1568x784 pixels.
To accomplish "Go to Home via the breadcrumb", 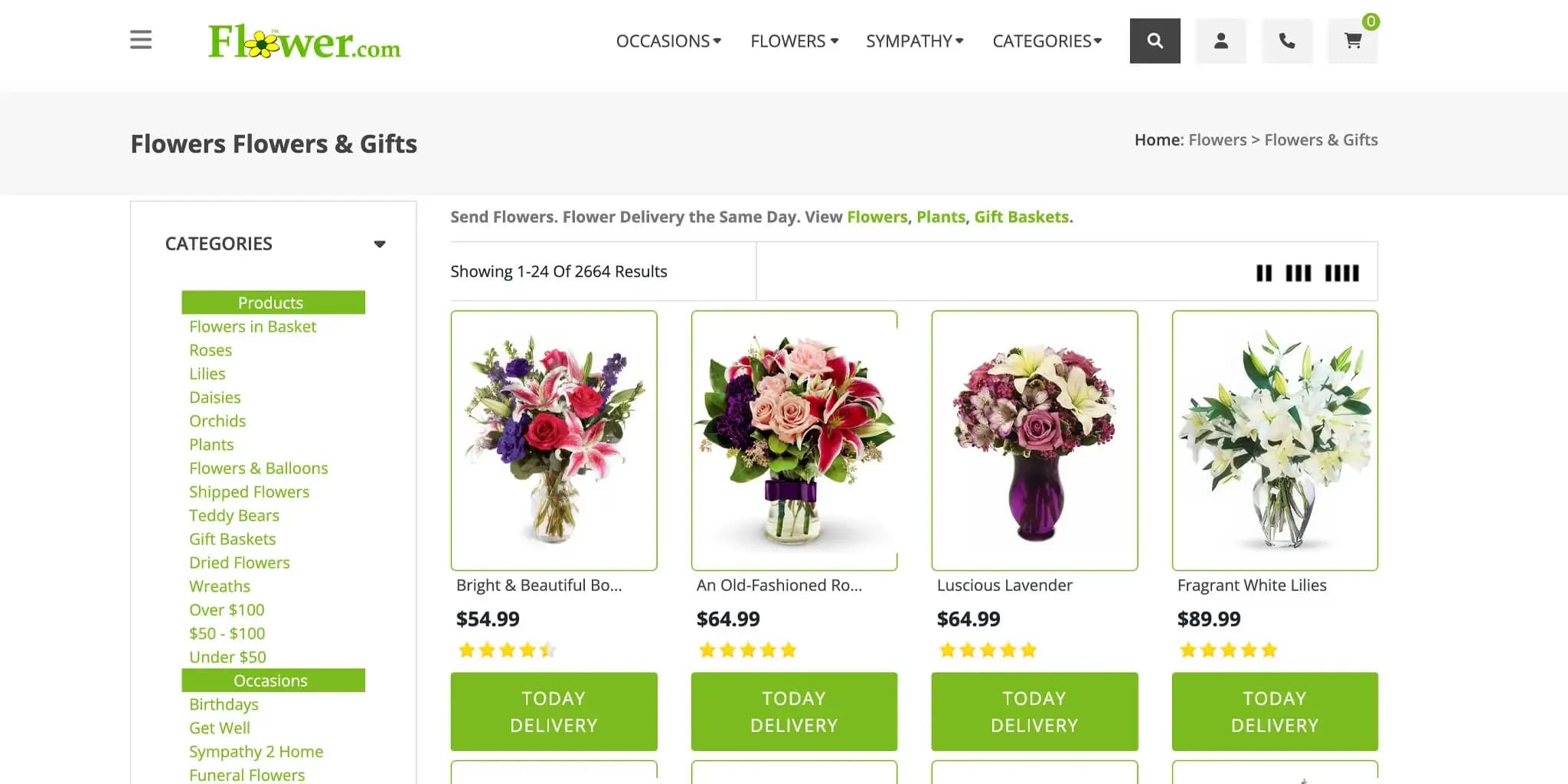I will (x=1156, y=139).
